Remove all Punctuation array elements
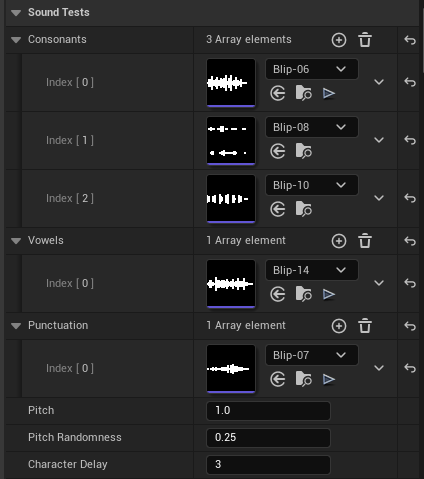The width and height of the screenshot is (424, 479). (365, 326)
